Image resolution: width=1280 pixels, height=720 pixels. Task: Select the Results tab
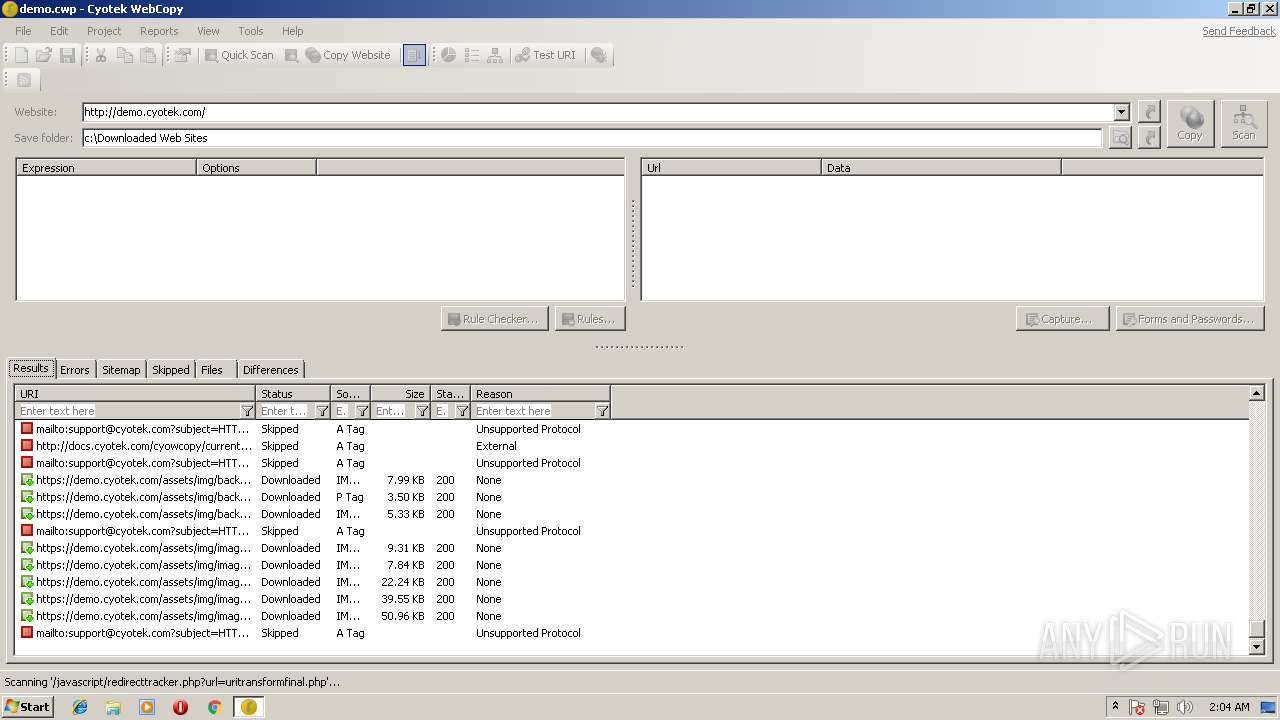[31, 368]
